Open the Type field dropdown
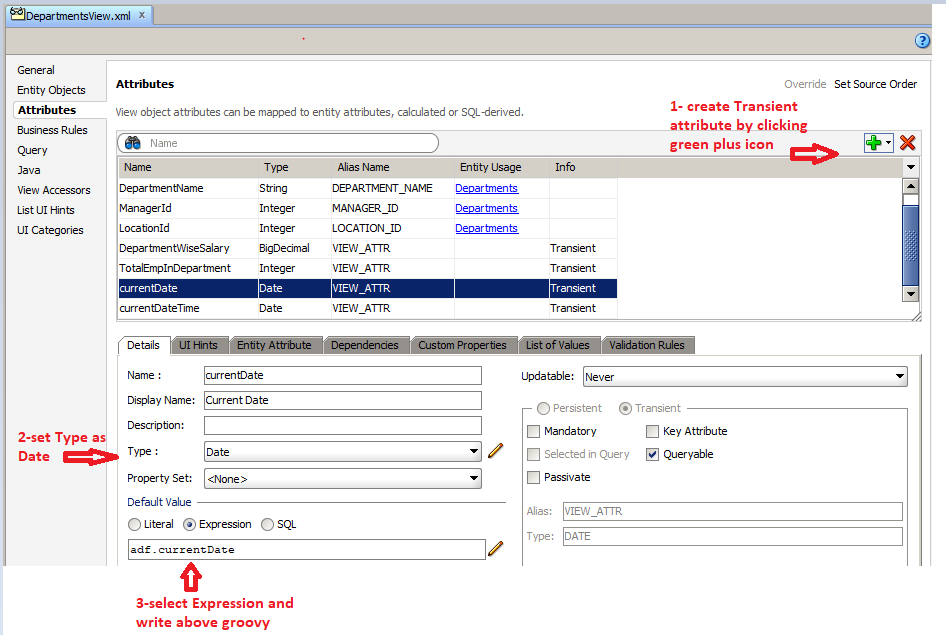The image size is (946, 635). coord(475,451)
